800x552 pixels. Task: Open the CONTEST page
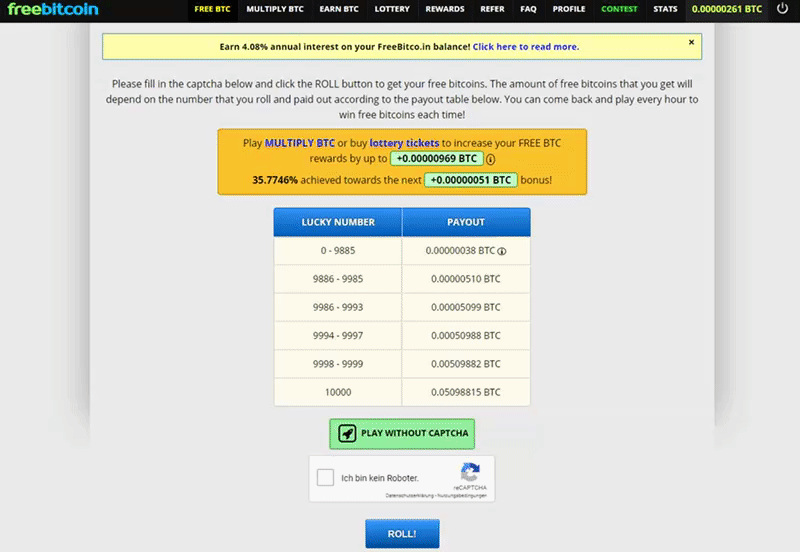619,9
